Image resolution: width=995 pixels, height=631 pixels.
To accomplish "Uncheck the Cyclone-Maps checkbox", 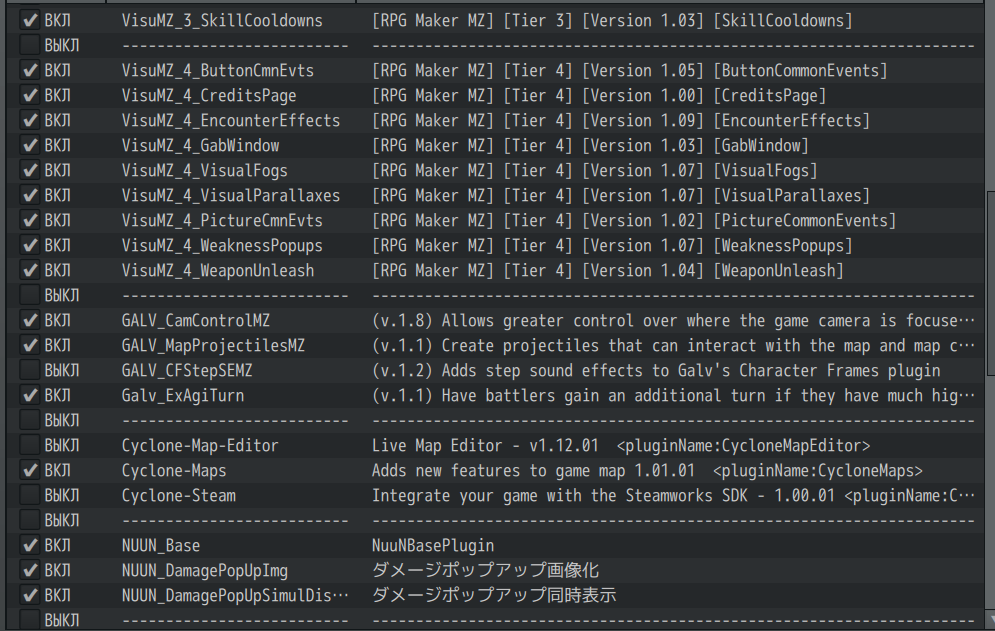I will tap(30, 470).
